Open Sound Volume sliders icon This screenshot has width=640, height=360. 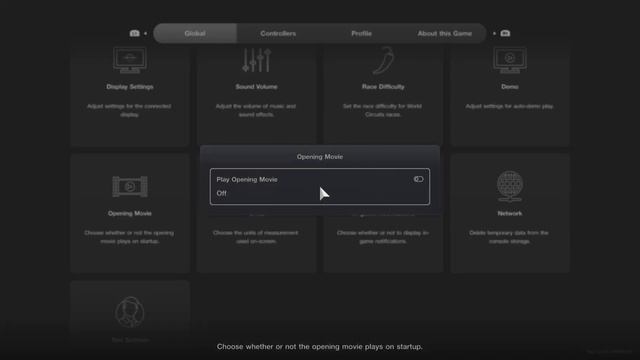coord(256,60)
